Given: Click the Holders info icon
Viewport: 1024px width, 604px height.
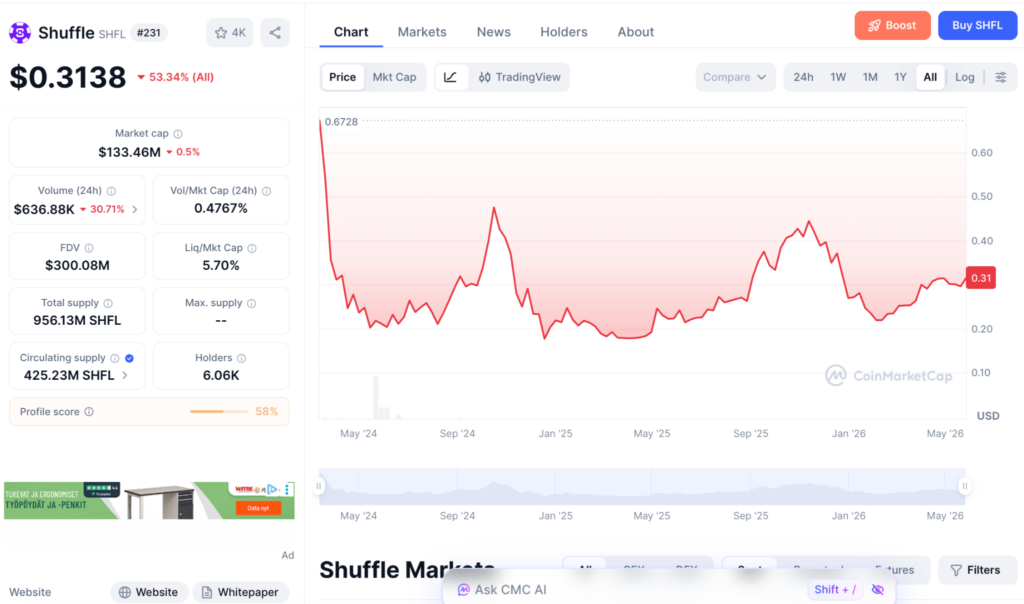Looking at the screenshot, I should (x=242, y=358).
